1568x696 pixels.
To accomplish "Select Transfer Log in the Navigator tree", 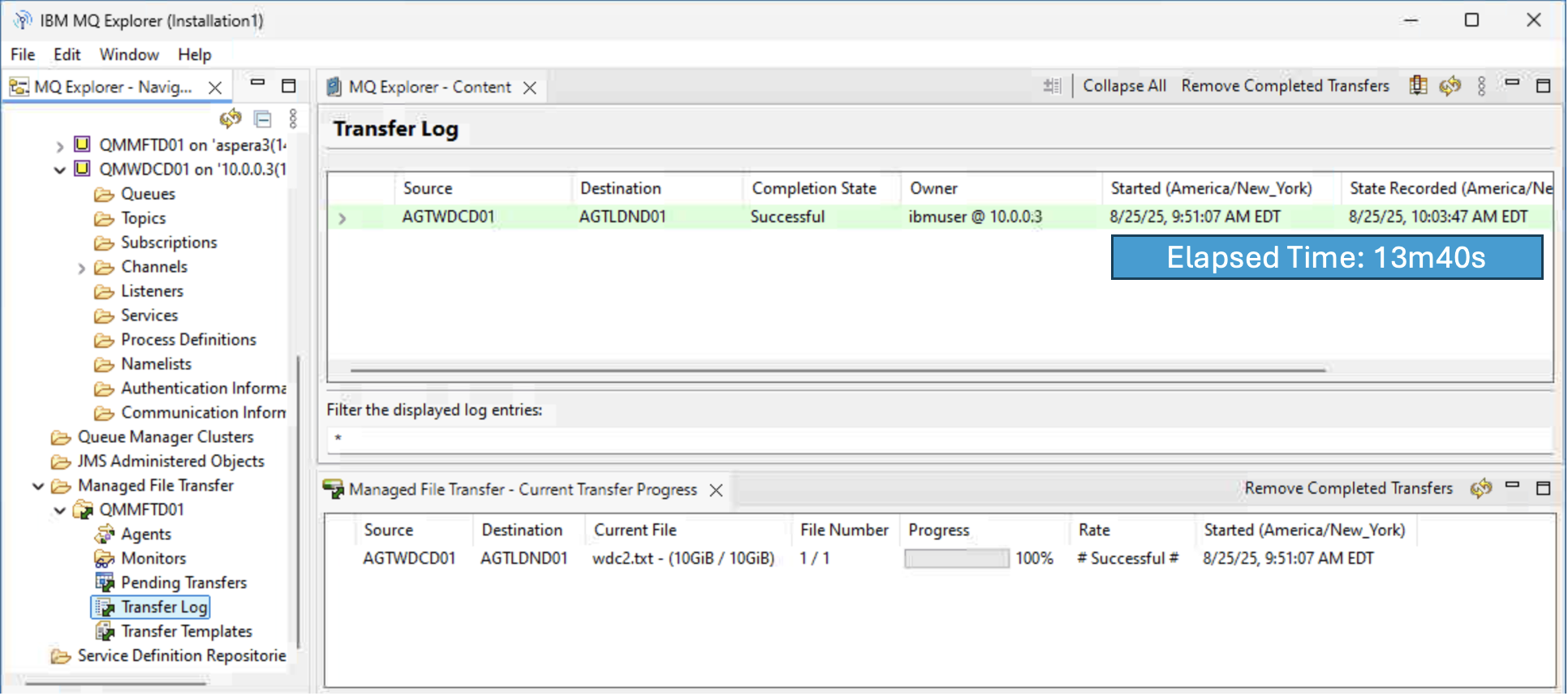I will point(164,607).
